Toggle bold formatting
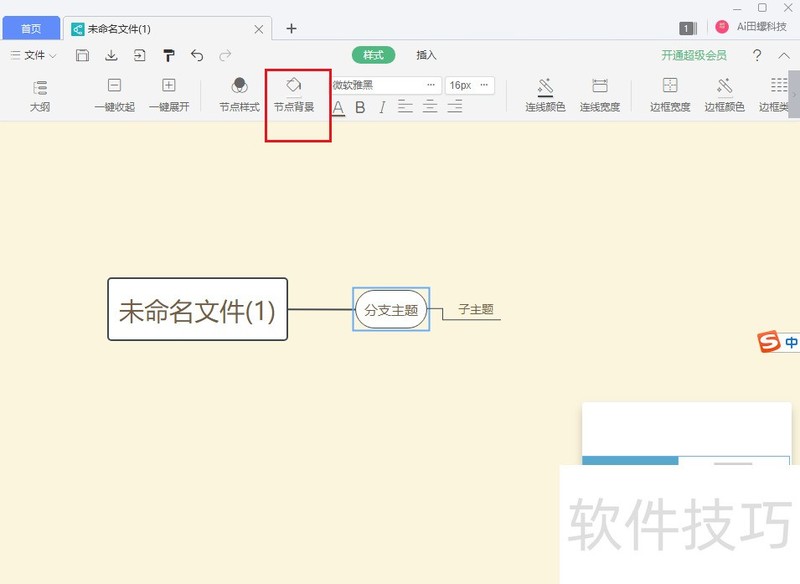The width and height of the screenshot is (800, 584). 360,107
